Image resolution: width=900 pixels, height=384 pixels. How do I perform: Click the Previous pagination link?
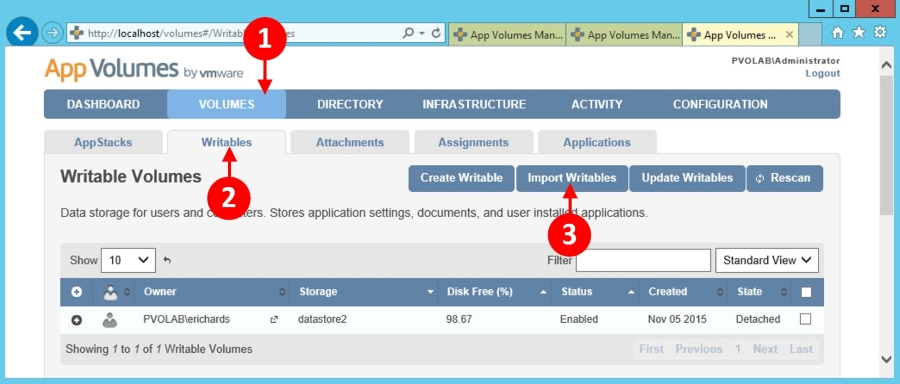(x=700, y=349)
